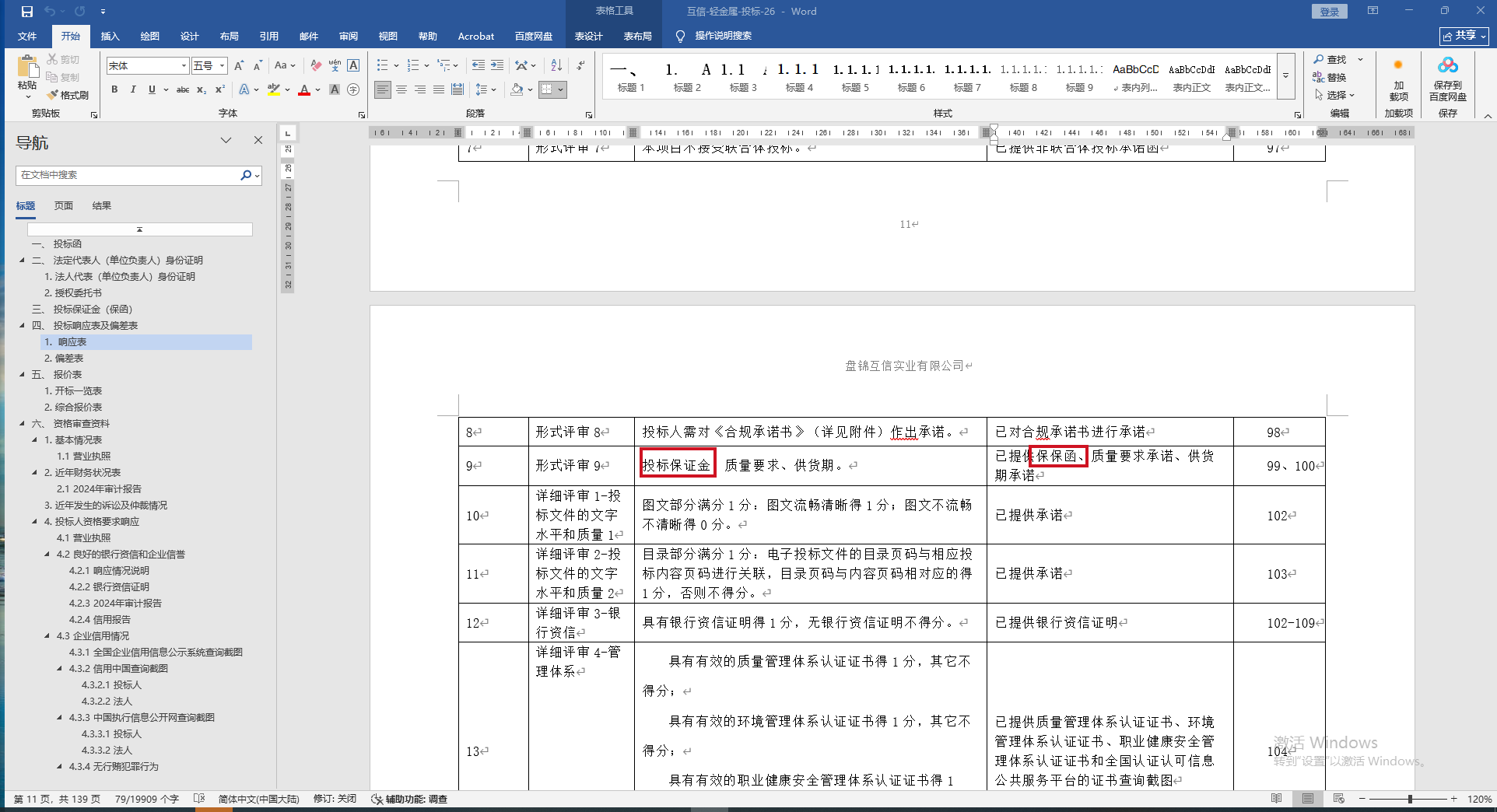
Task: Save to Baidu Netdisk (保存到百度网盘)
Action: (1448, 79)
